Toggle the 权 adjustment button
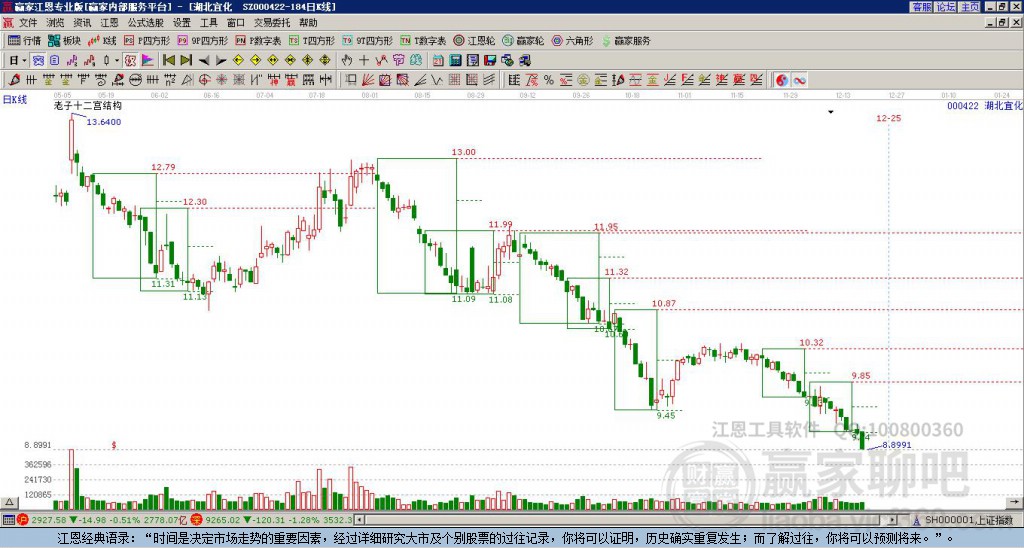 [x=130, y=61]
